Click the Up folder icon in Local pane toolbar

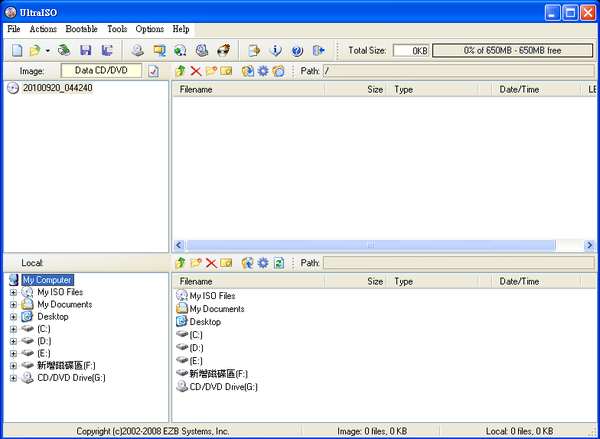point(180,263)
